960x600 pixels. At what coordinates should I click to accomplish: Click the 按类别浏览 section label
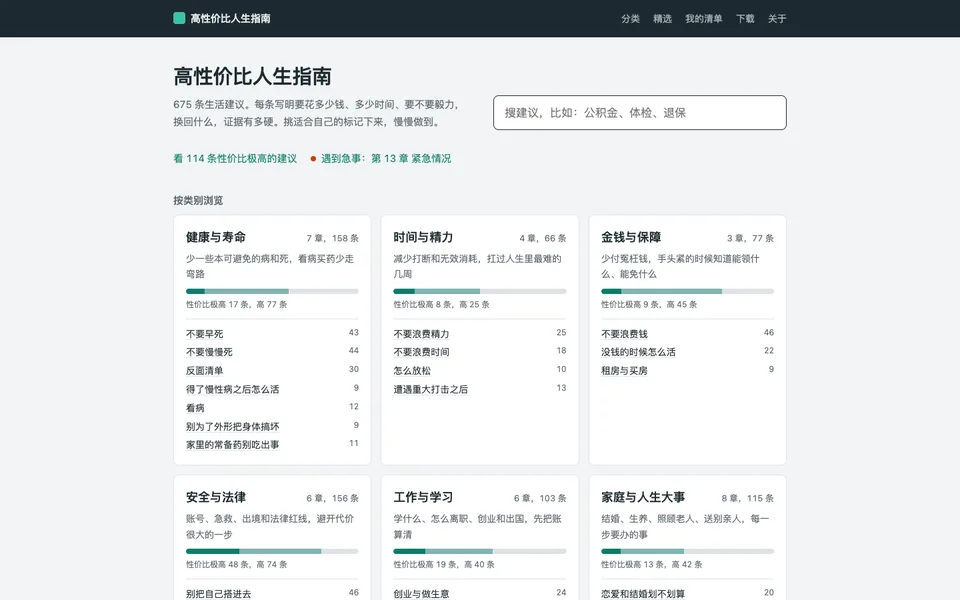pos(198,200)
